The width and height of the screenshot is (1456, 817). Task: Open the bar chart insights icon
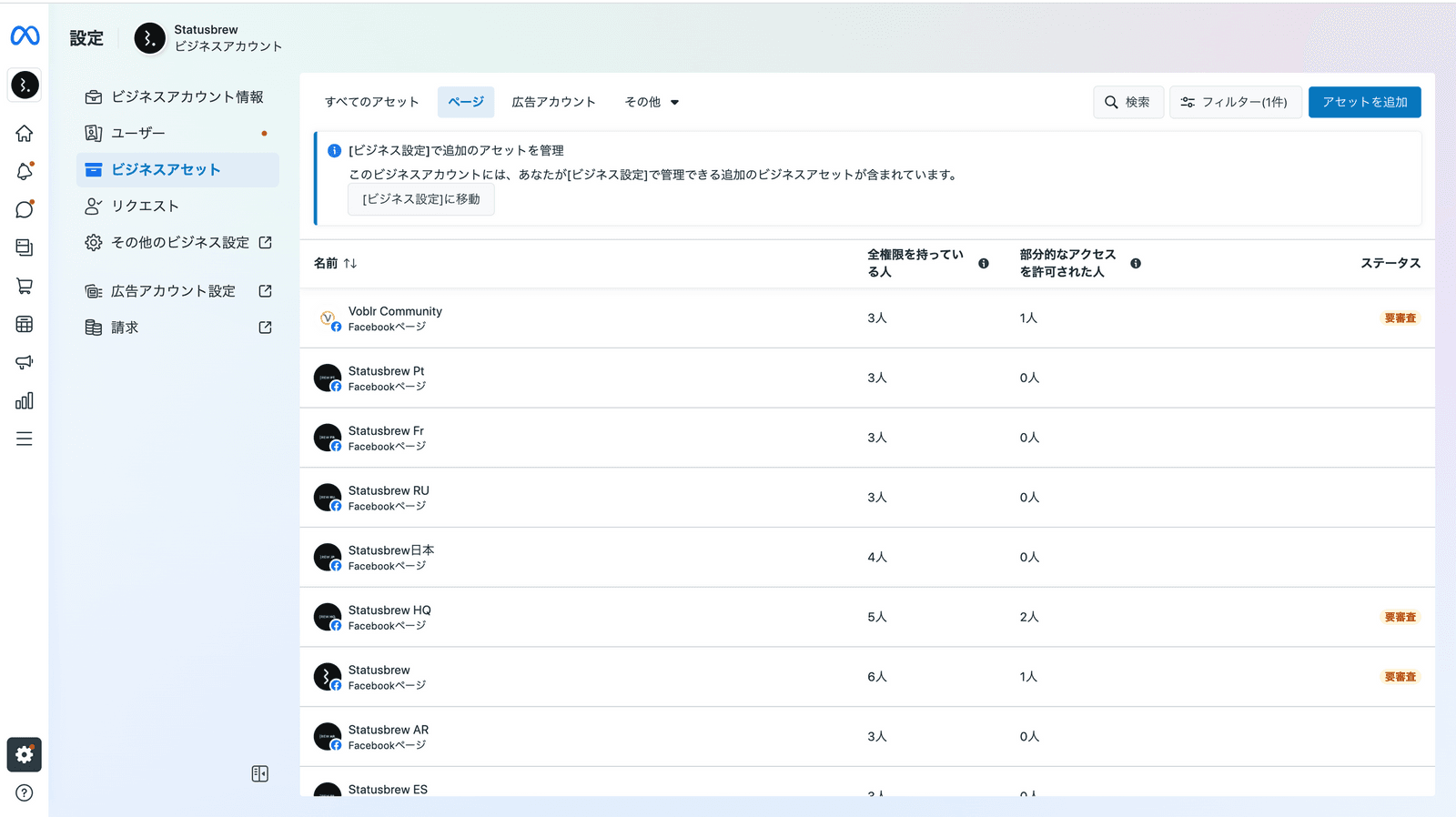tap(25, 400)
